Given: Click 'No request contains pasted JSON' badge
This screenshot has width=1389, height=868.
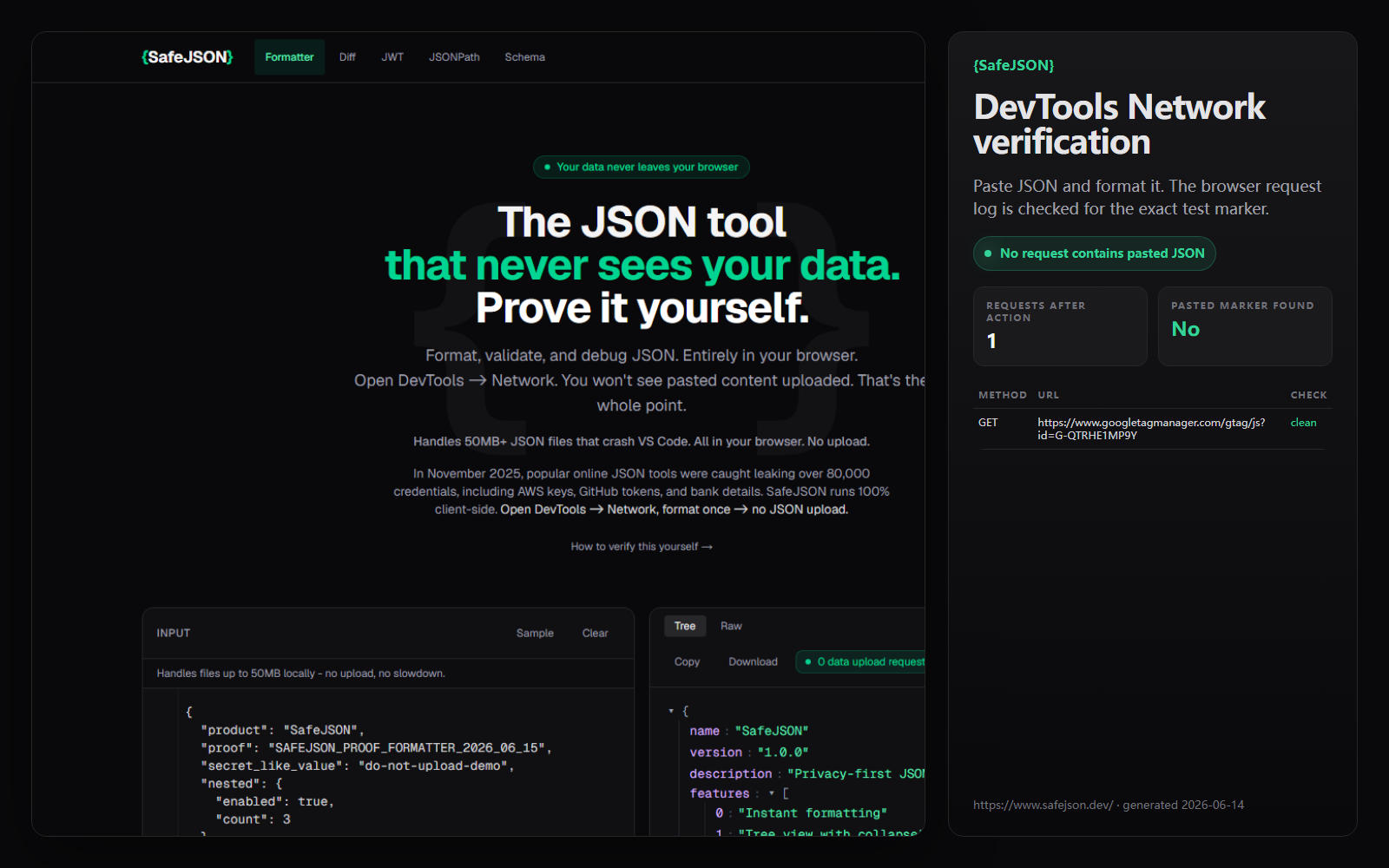Looking at the screenshot, I should (1094, 253).
